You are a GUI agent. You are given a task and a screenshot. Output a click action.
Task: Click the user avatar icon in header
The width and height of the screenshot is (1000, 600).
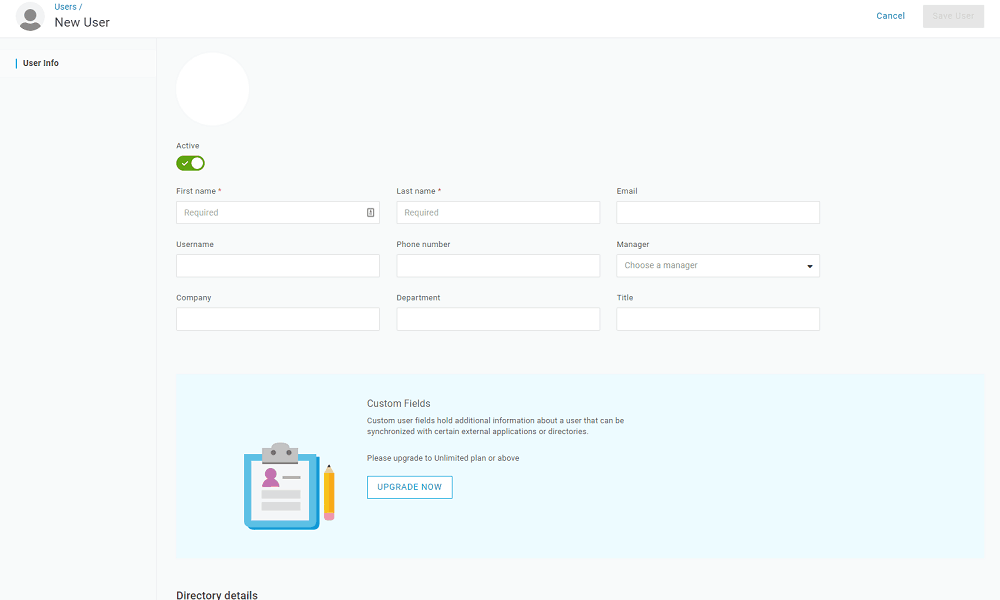(30, 17)
